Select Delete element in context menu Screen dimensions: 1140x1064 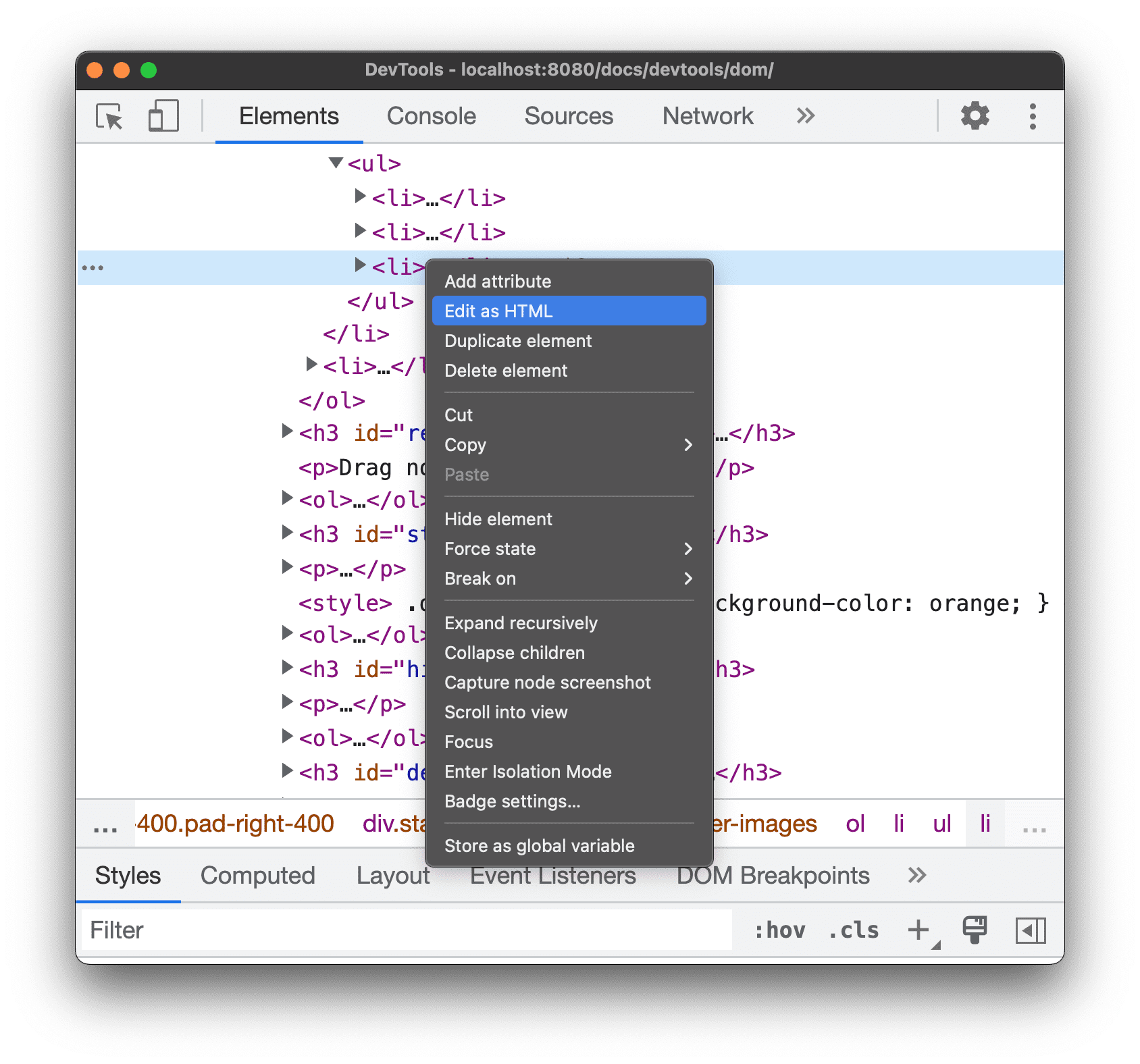(506, 371)
